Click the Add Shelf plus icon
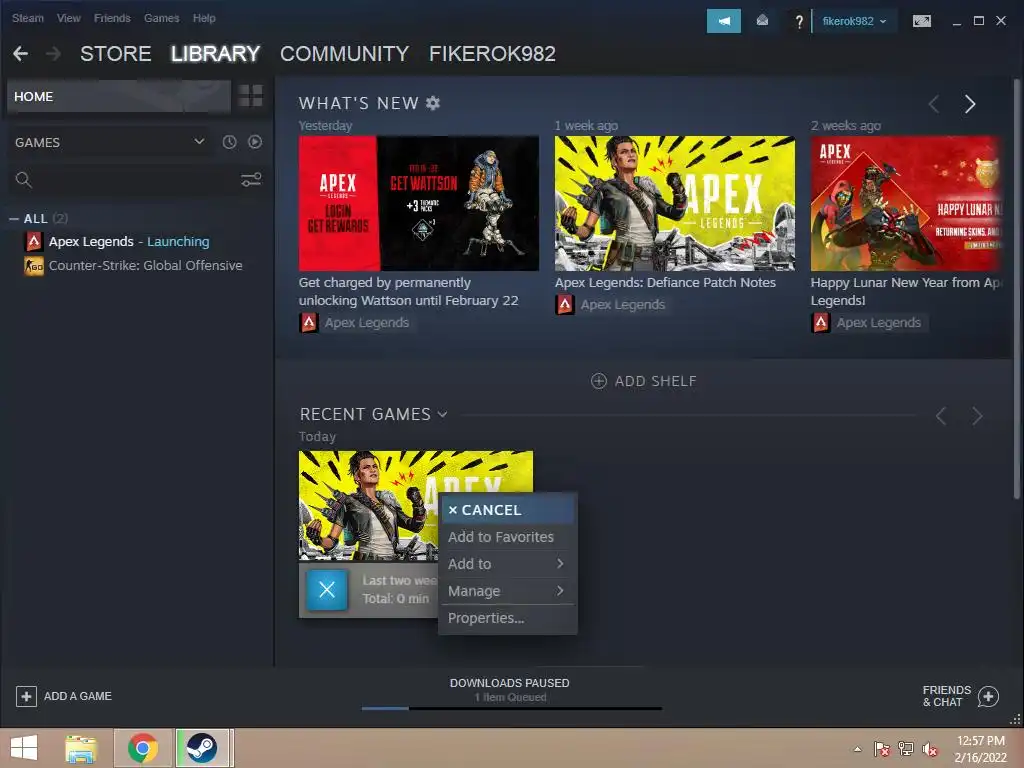1024x768 pixels. coord(599,381)
